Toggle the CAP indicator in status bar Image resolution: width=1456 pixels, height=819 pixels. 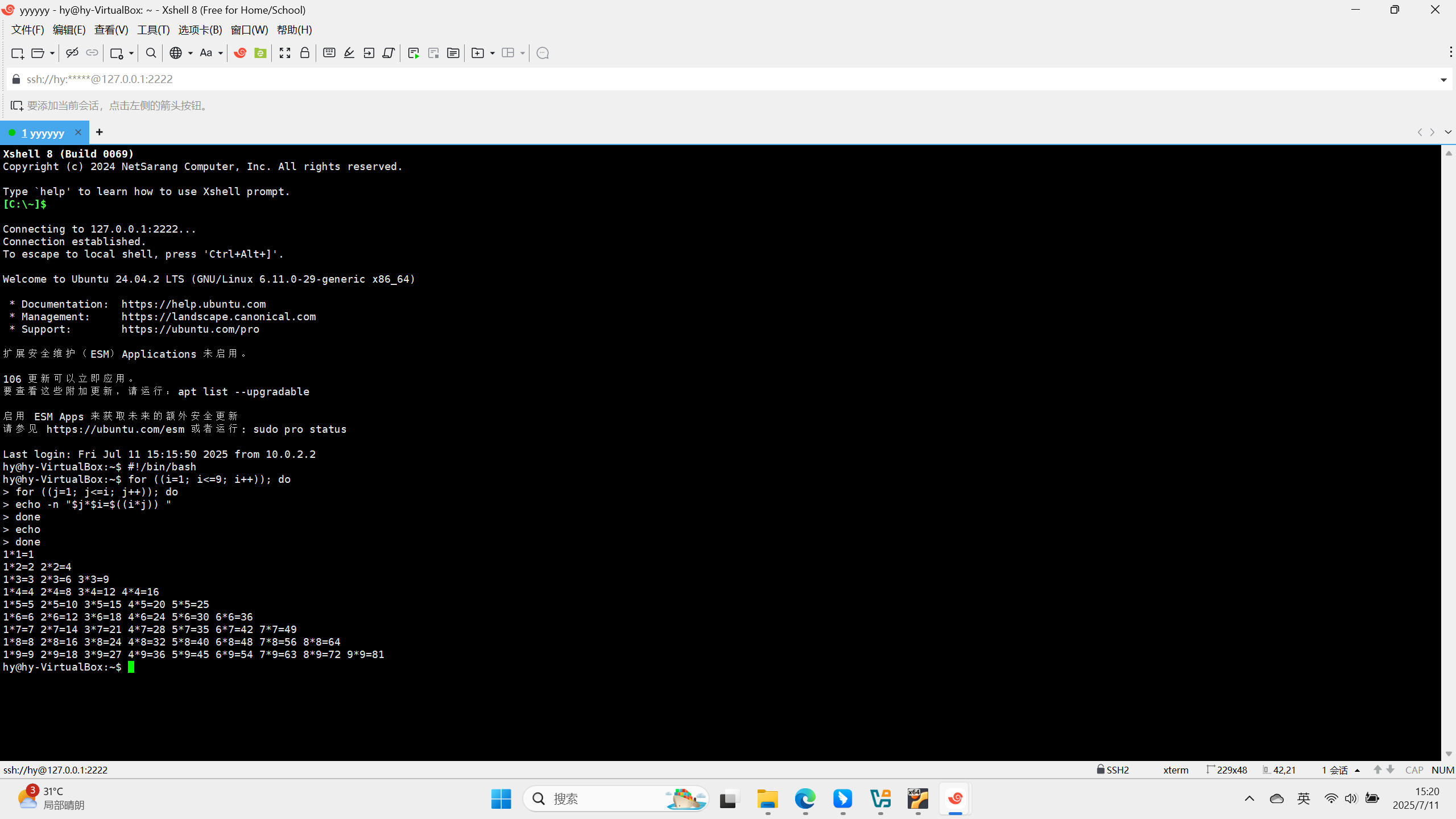(x=1414, y=770)
